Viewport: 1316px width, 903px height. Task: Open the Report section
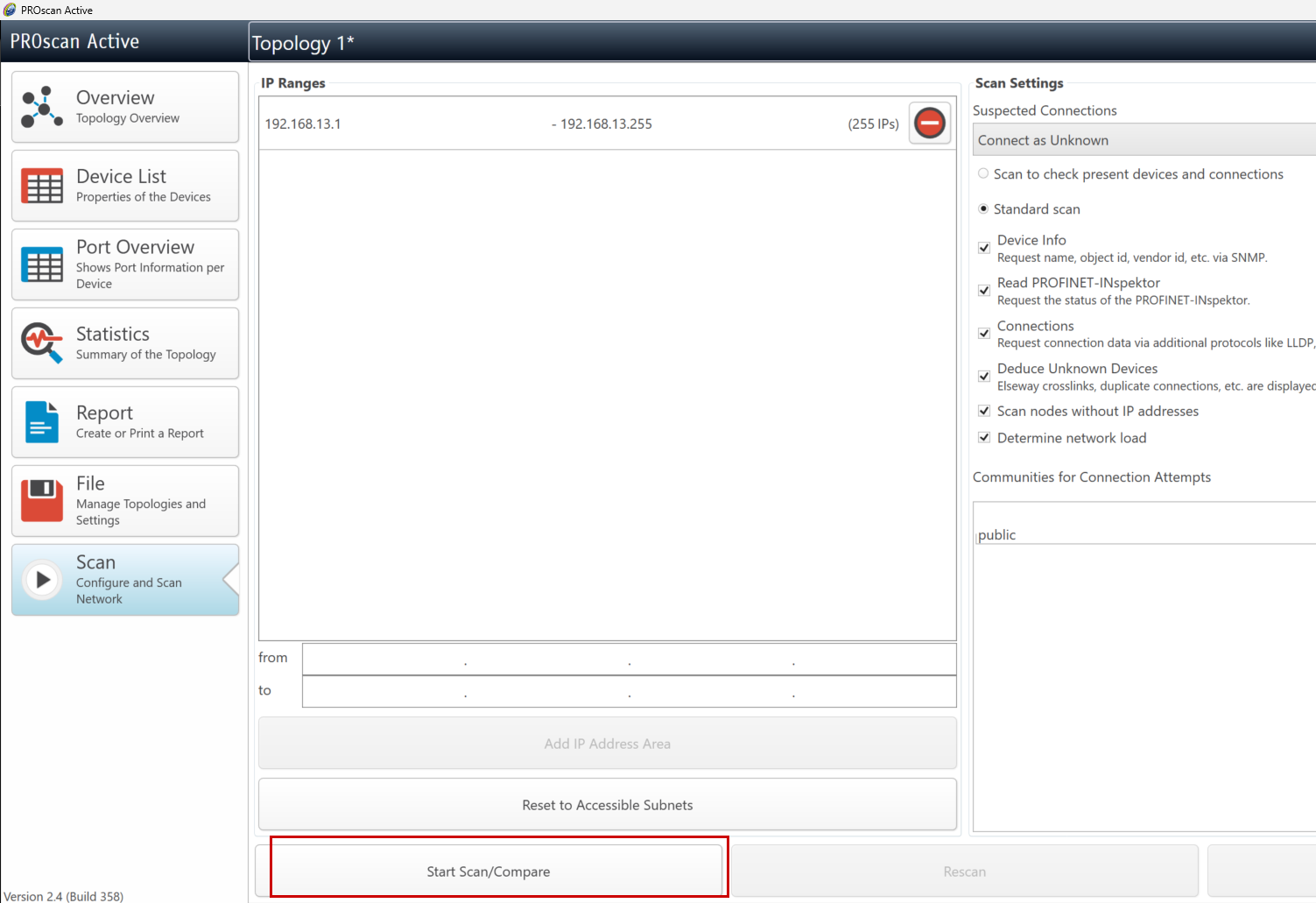point(125,422)
